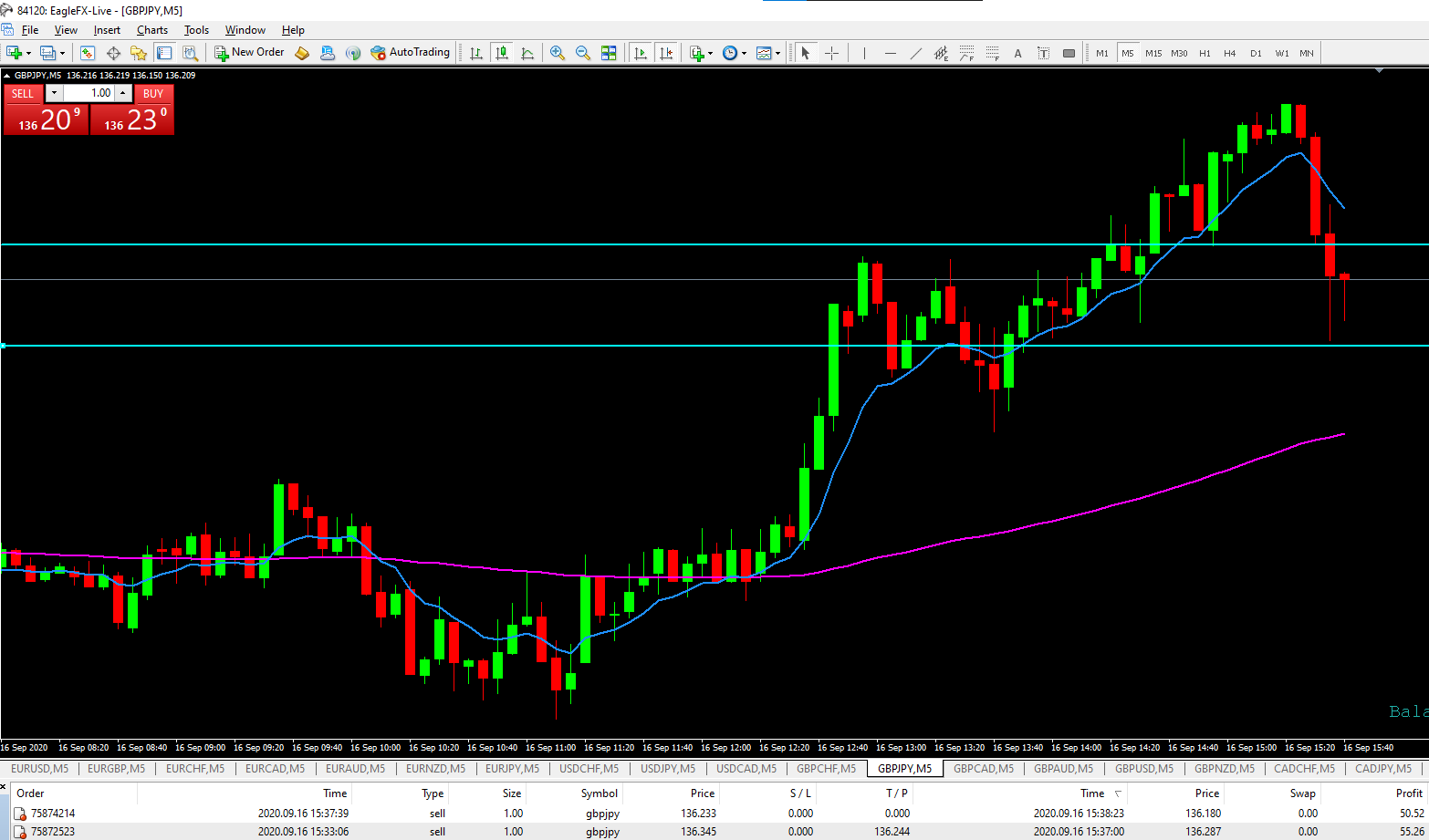Select order row 75872523

[719, 831]
